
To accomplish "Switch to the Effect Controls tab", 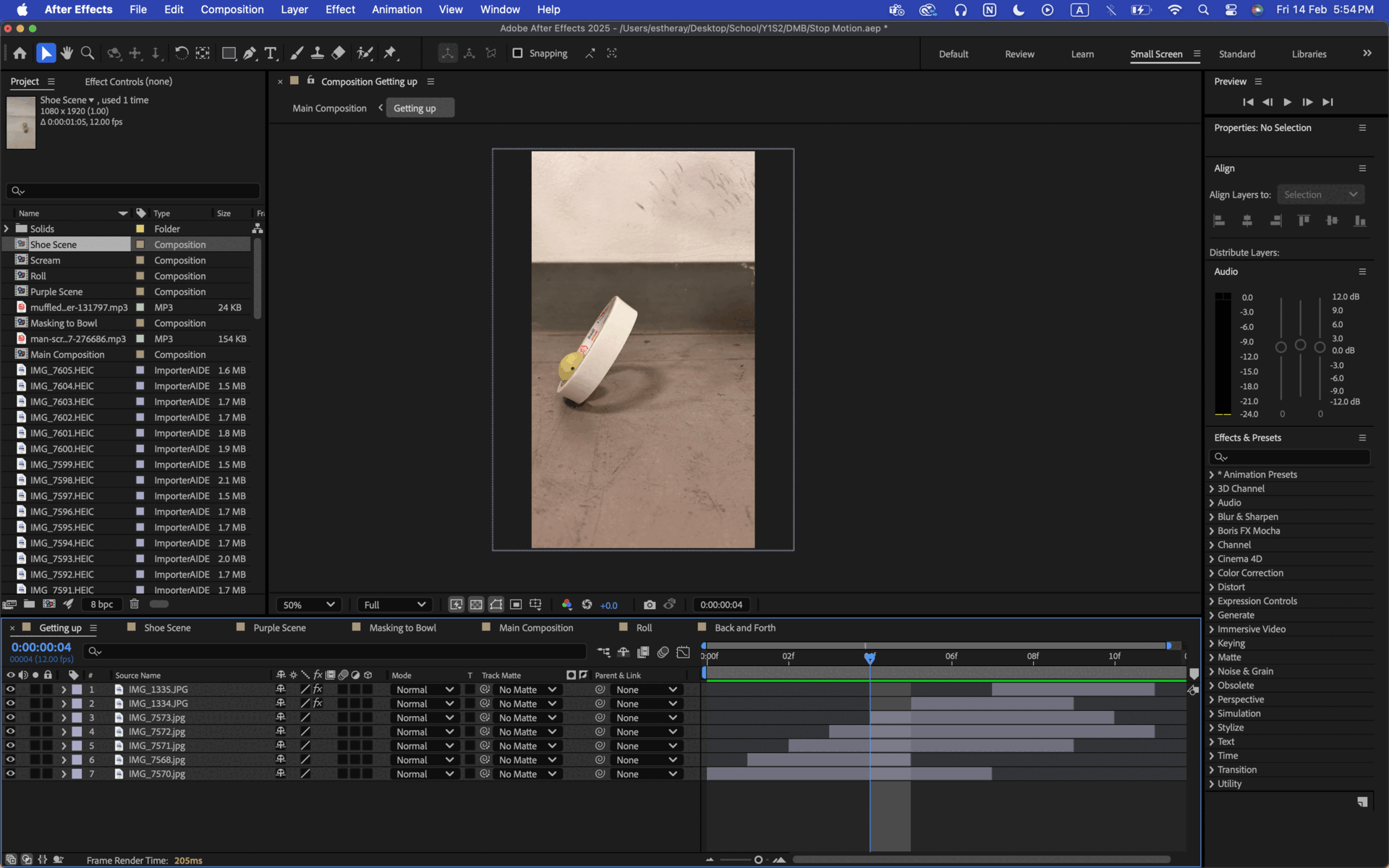I will (128, 82).
